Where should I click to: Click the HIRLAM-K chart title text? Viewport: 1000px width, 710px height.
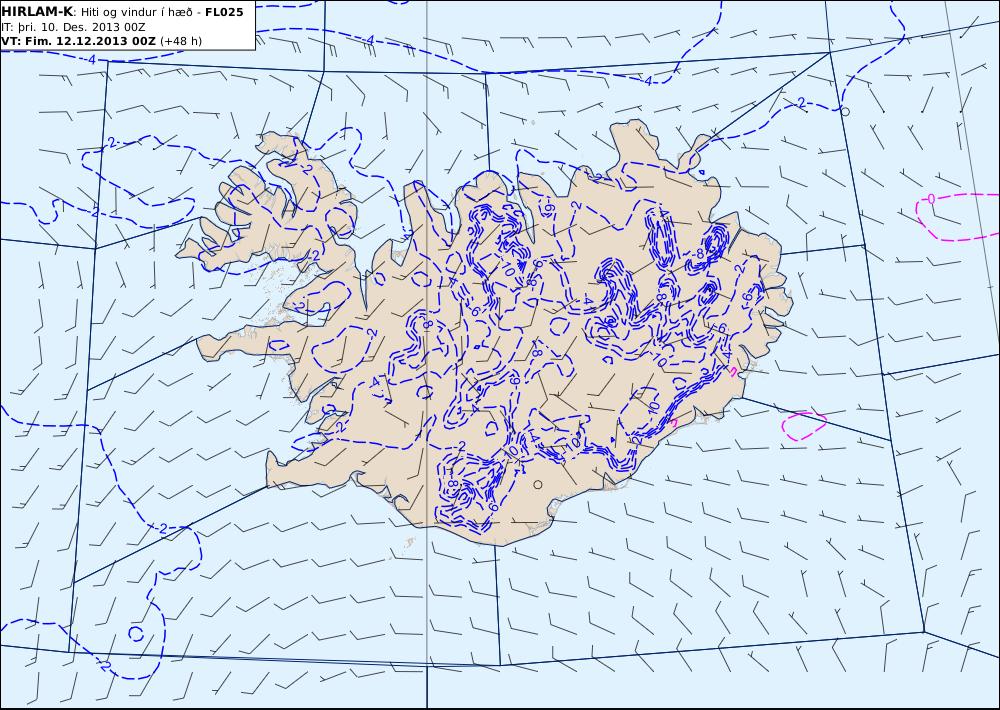(x=122, y=11)
